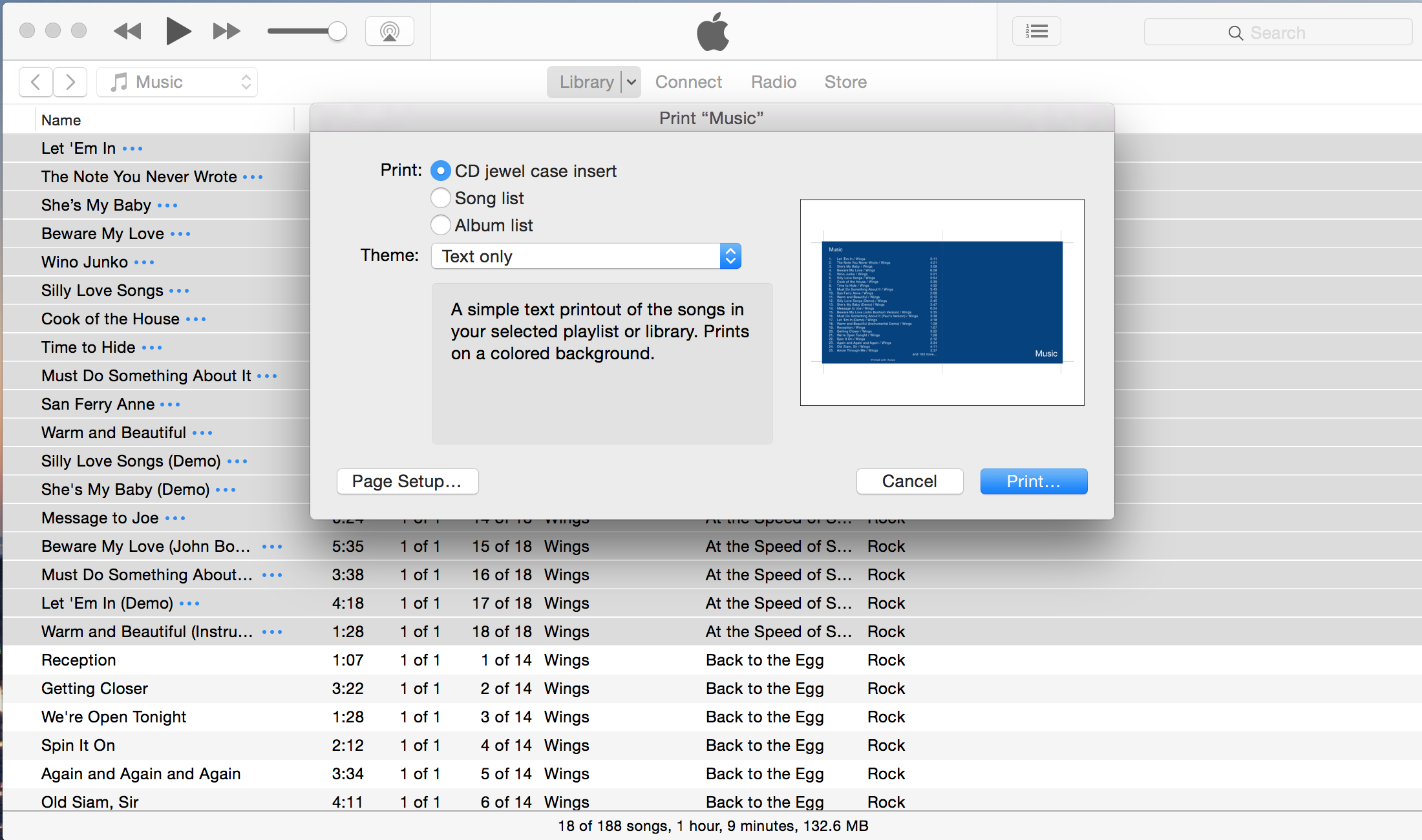This screenshot has width=1422, height=840.
Task: Open more options for Let 'Em In (Demo)
Action: coord(189,604)
